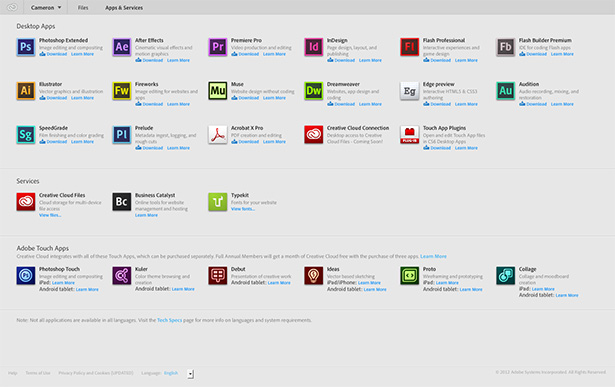Screen dimensions: 615x387
Task: Click the Photoshop Extended Ps icon
Action: point(26,47)
